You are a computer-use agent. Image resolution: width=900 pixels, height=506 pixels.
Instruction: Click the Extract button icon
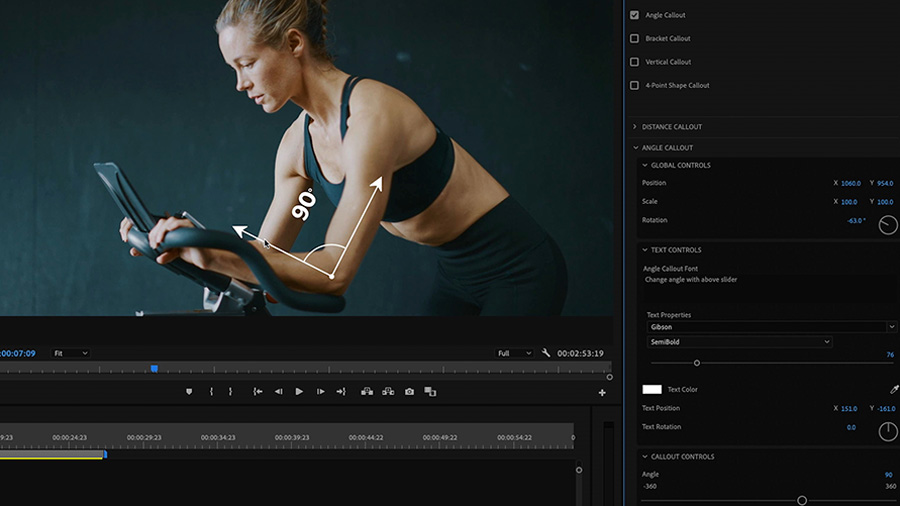[388, 391]
